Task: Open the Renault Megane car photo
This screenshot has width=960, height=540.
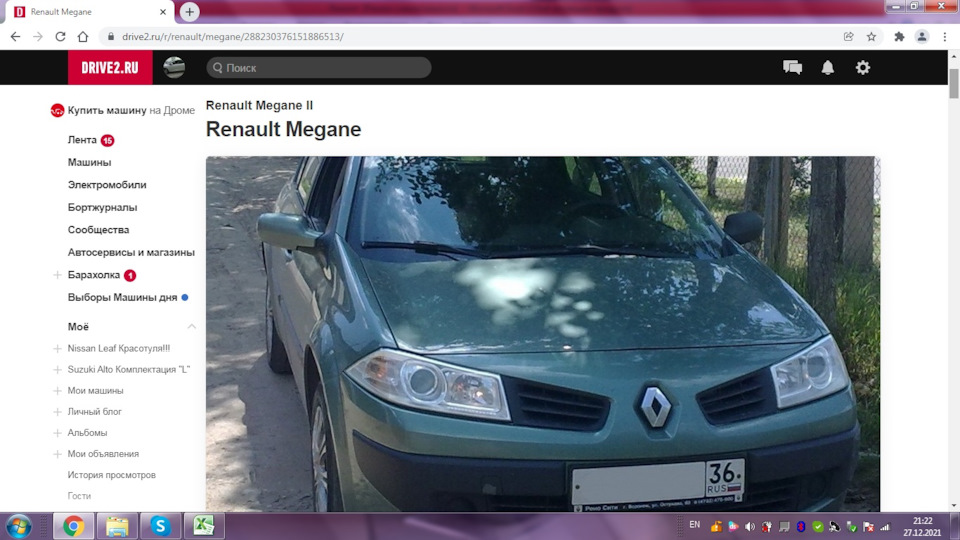Action: (542, 334)
